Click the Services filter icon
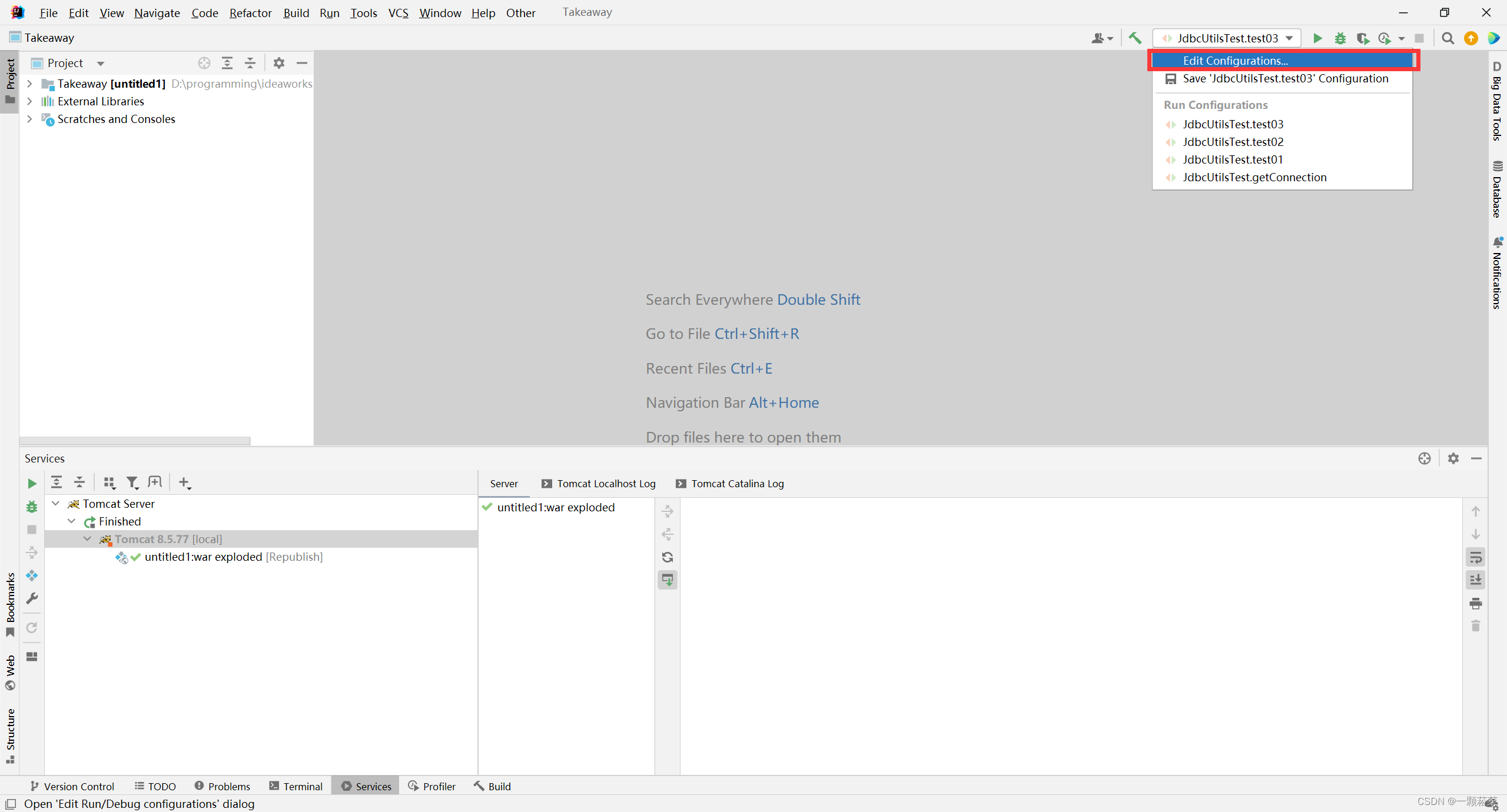The width and height of the screenshot is (1507, 812). [132, 482]
